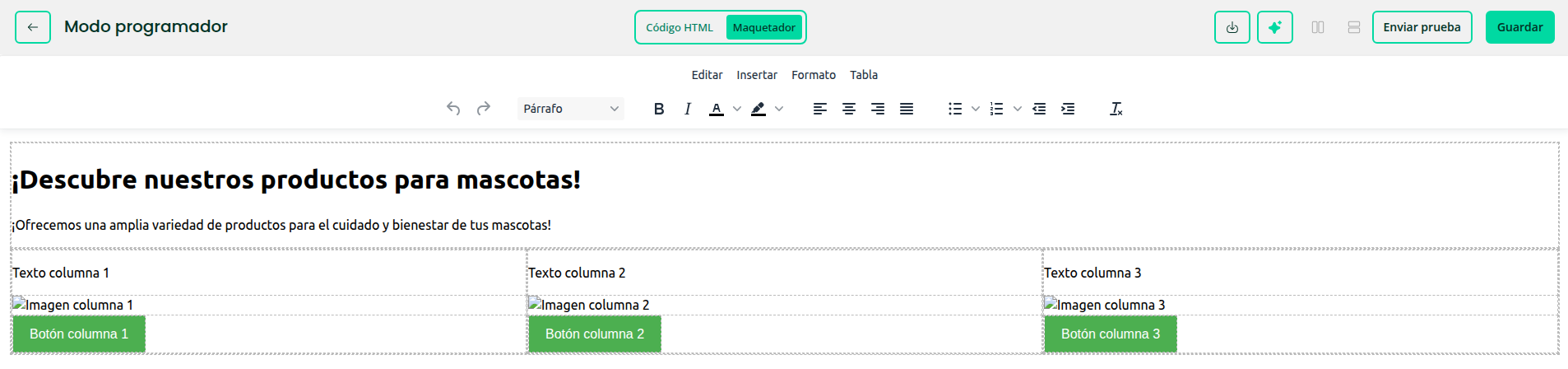
Task: Open the AI sparkle assistant
Action: [1274, 27]
